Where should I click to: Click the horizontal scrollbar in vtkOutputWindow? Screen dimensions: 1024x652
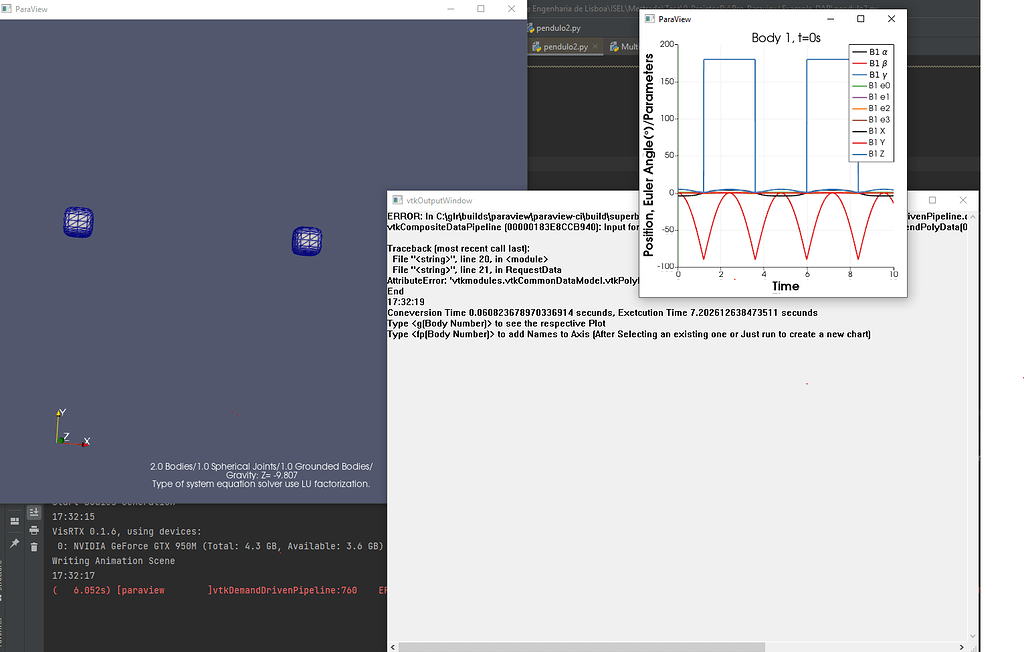[x=581, y=647]
